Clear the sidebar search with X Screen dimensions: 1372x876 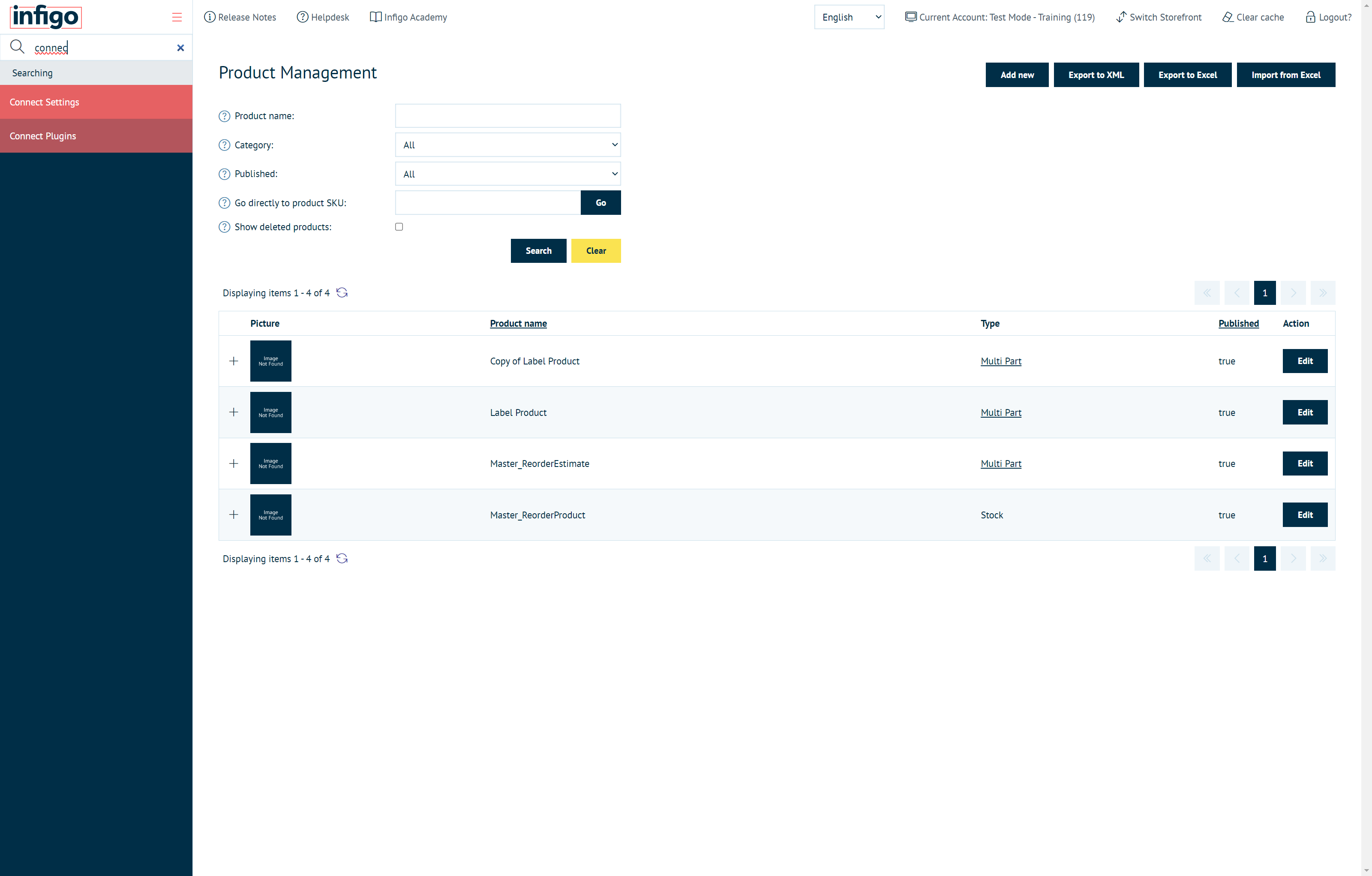click(180, 48)
